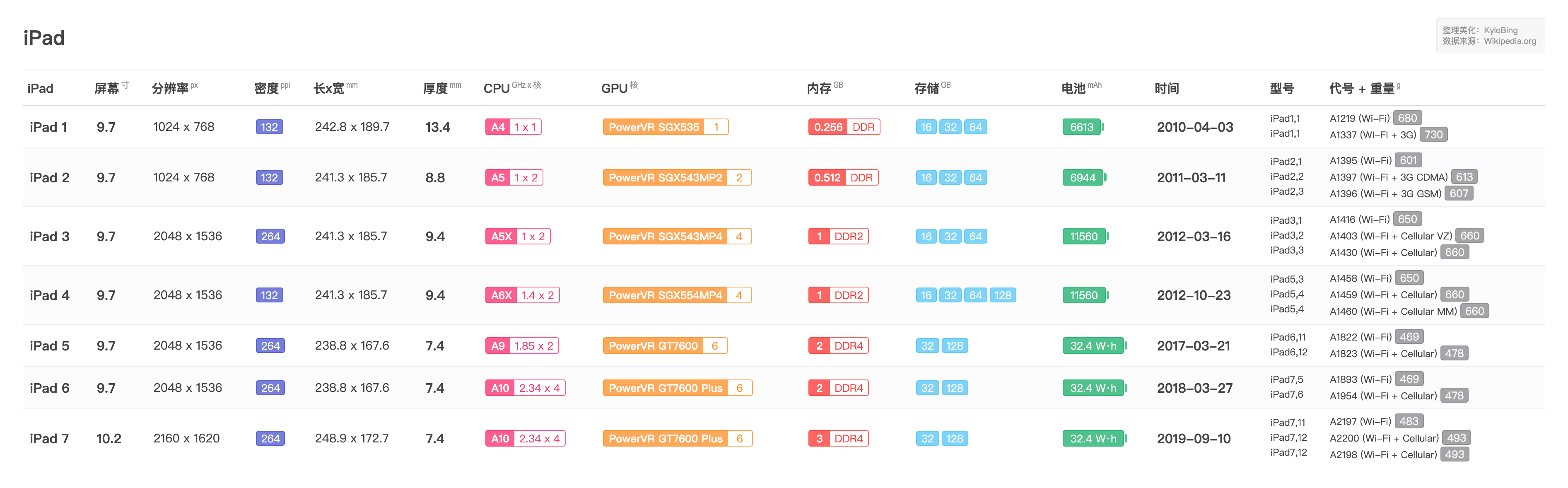The height and width of the screenshot is (488, 1568).
Task: Click the iPad6,11 model identifier
Action: [x=1287, y=338]
